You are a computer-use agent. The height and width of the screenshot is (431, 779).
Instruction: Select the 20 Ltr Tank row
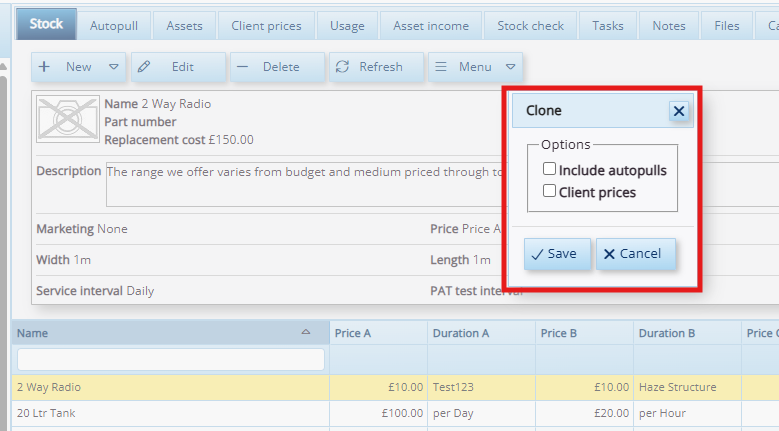pyautogui.click(x=395, y=414)
